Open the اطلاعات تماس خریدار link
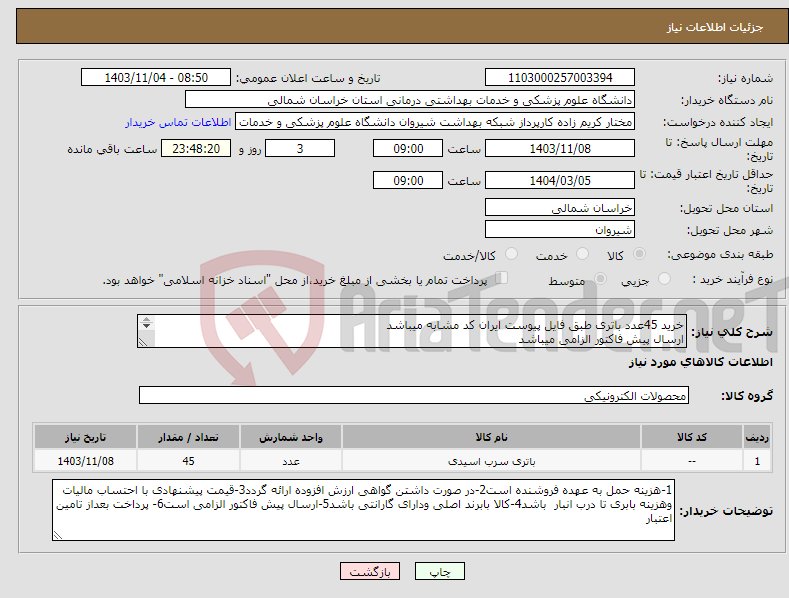The height and width of the screenshot is (598, 789). (178, 122)
